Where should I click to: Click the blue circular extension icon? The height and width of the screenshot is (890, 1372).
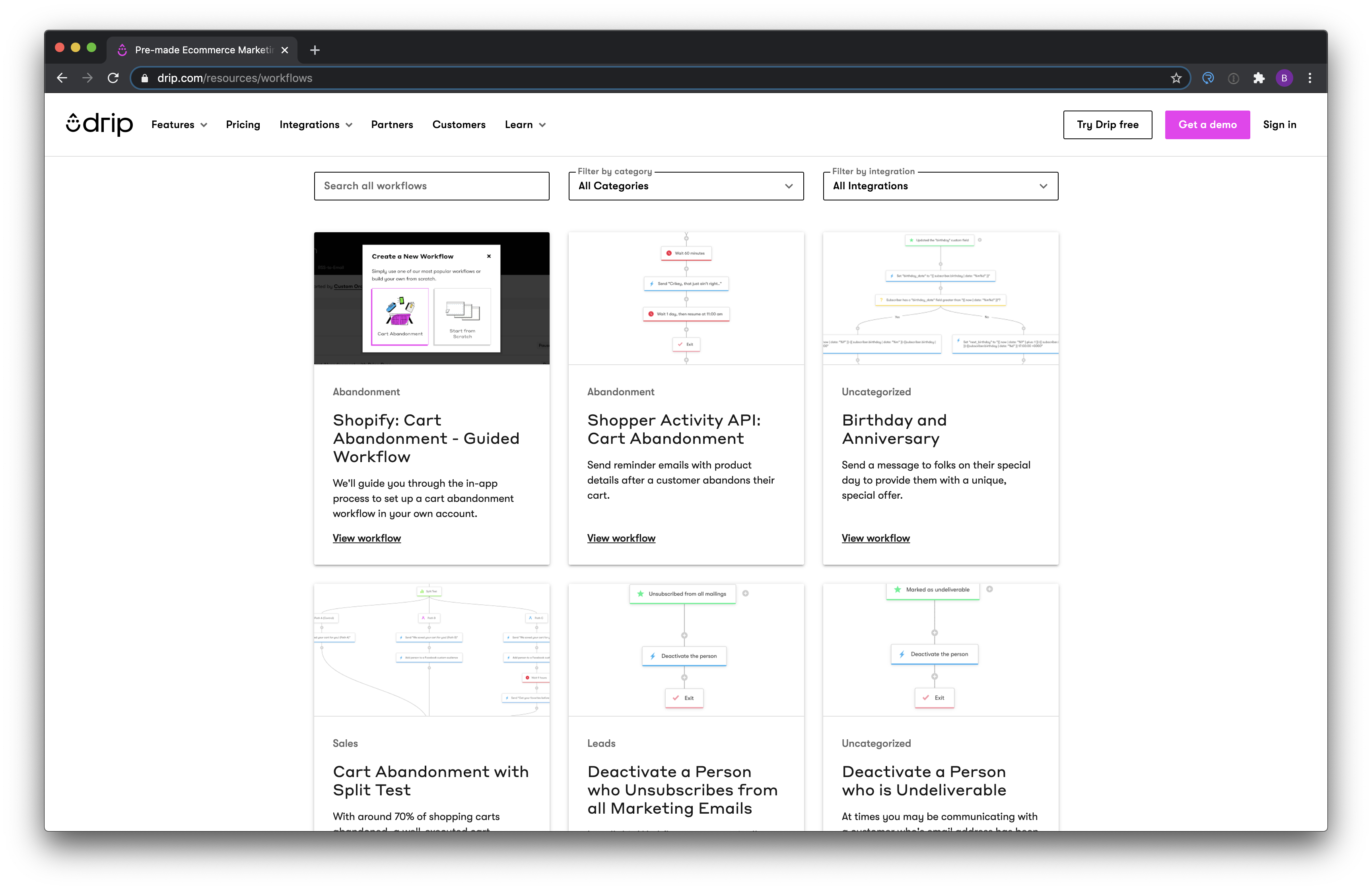click(x=1208, y=78)
